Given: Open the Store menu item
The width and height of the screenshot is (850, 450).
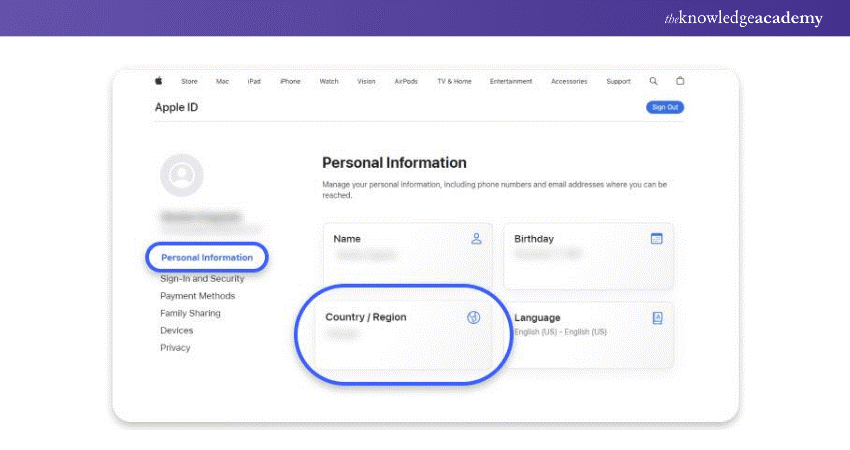Looking at the screenshot, I should [189, 81].
